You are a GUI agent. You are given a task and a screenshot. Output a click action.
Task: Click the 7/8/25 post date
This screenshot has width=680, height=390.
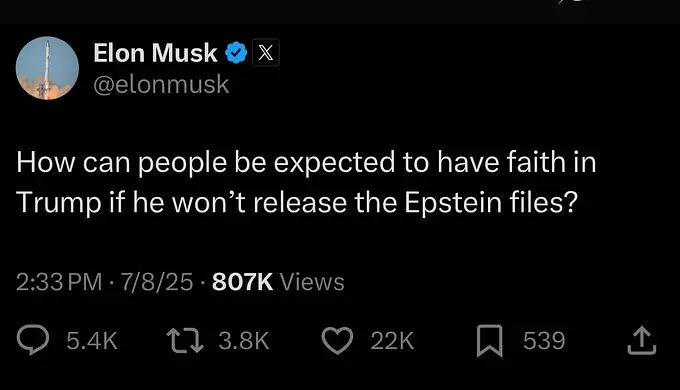point(157,282)
